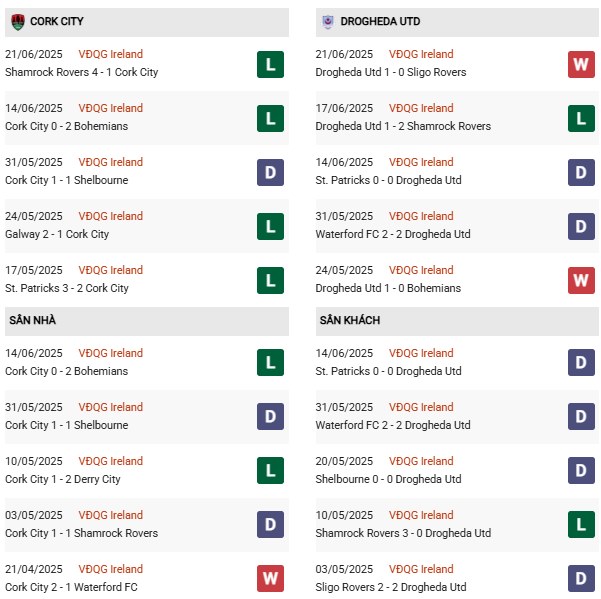The height and width of the screenshot is (599, 601).
Task: Click W badge for Drogheda Utd 1-0 Sligo Rovers
Action: tap(581, 64)
